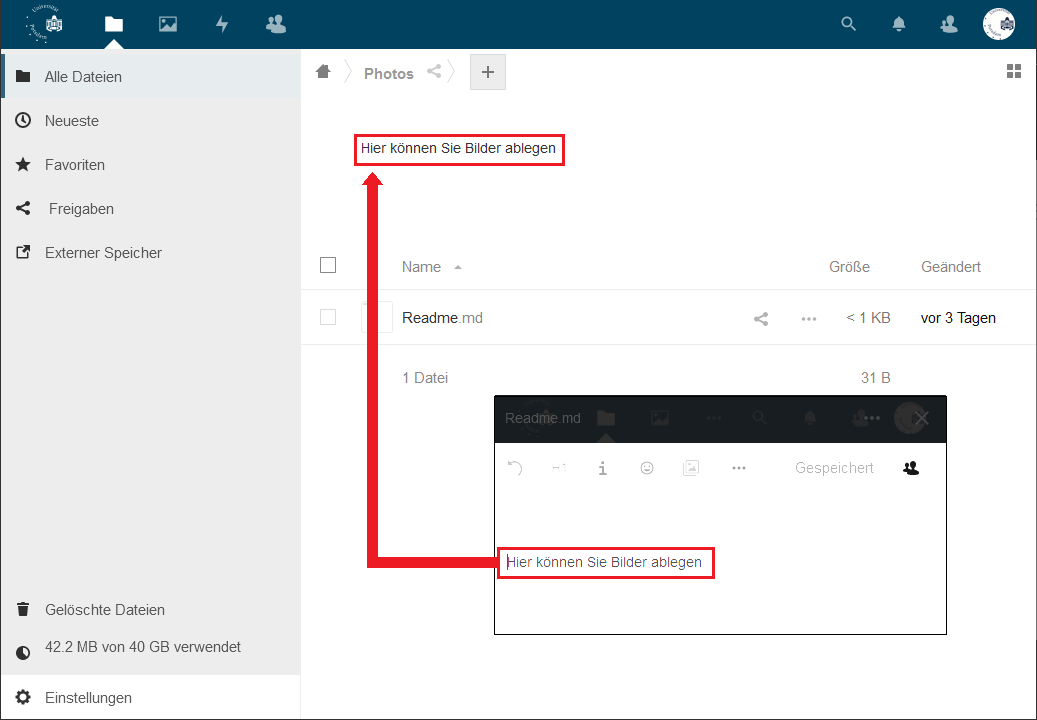Open the user avatar menu
The image size is (1037, 720).
click(998, 24)
